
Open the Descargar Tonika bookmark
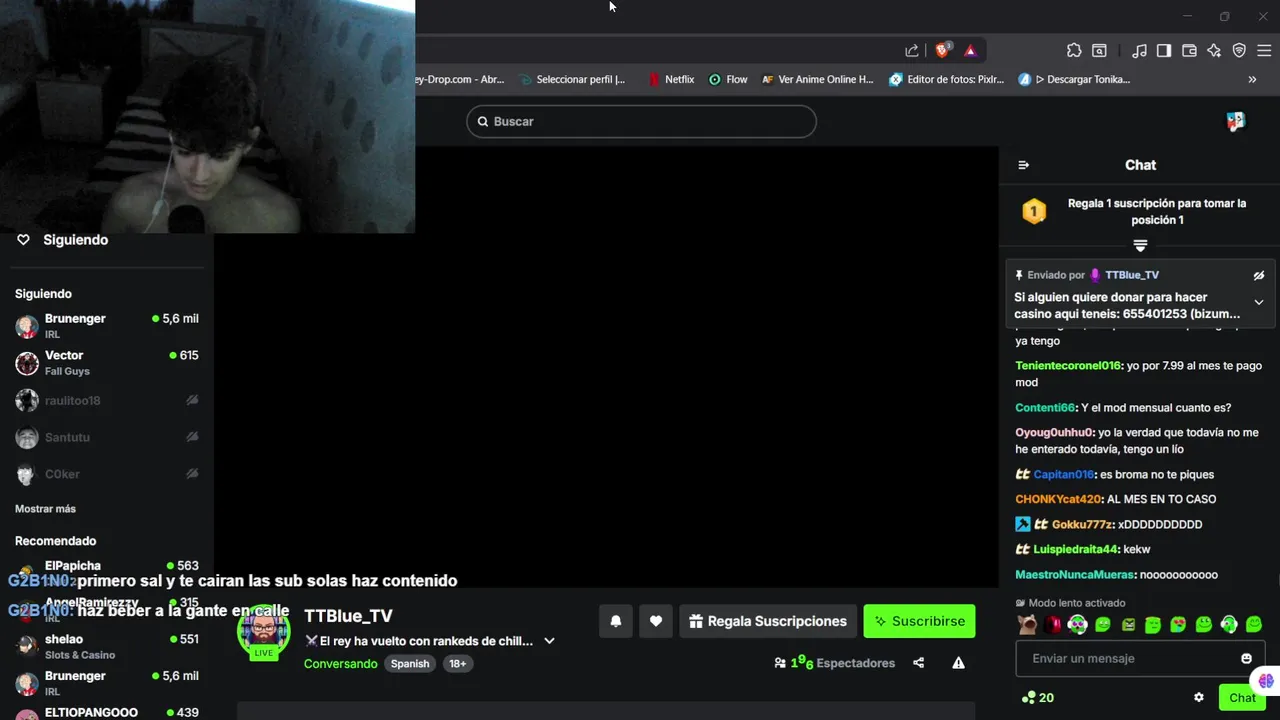click(1074, 79)
